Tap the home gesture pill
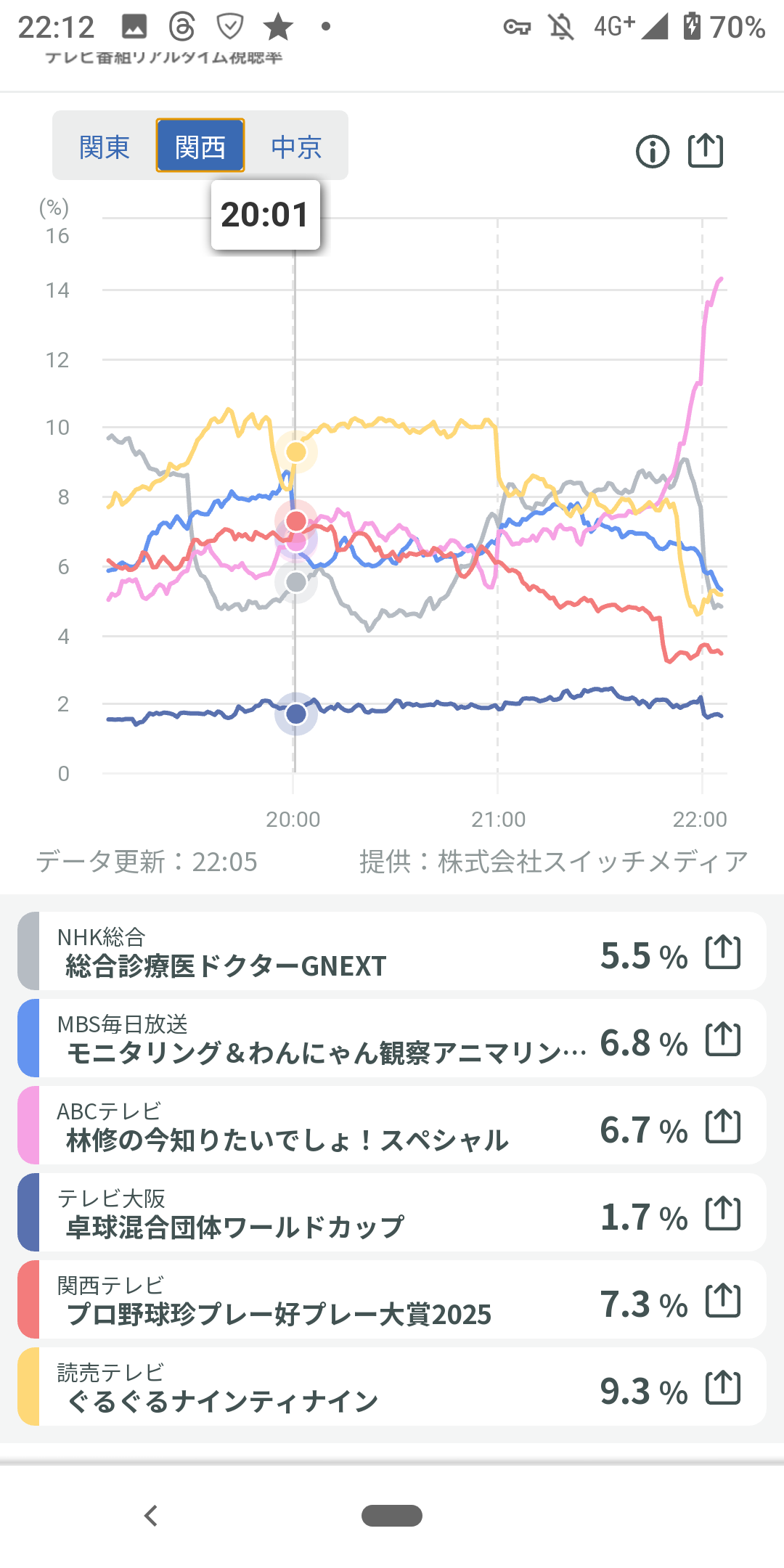Viewport: 784px width, 1568px height. pos(392,1516)
